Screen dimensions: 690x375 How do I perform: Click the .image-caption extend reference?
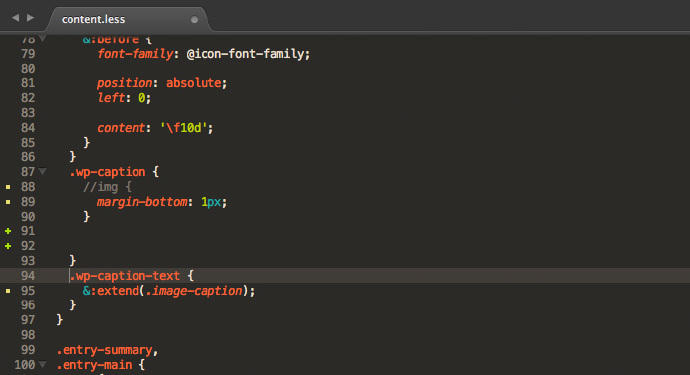pyautogui.click(x=194, y=291)
